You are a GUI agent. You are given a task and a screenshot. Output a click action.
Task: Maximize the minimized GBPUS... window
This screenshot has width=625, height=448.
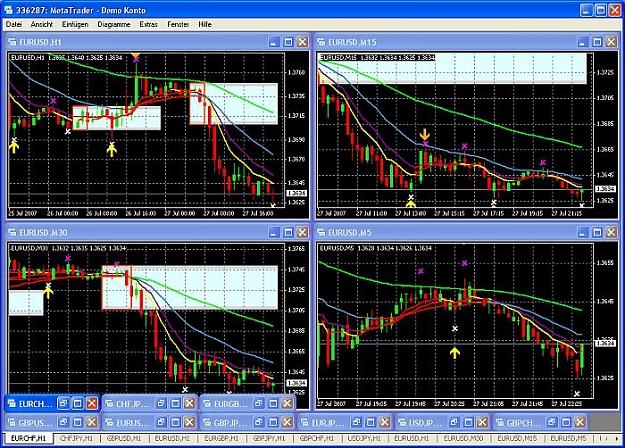coord(78,422)
